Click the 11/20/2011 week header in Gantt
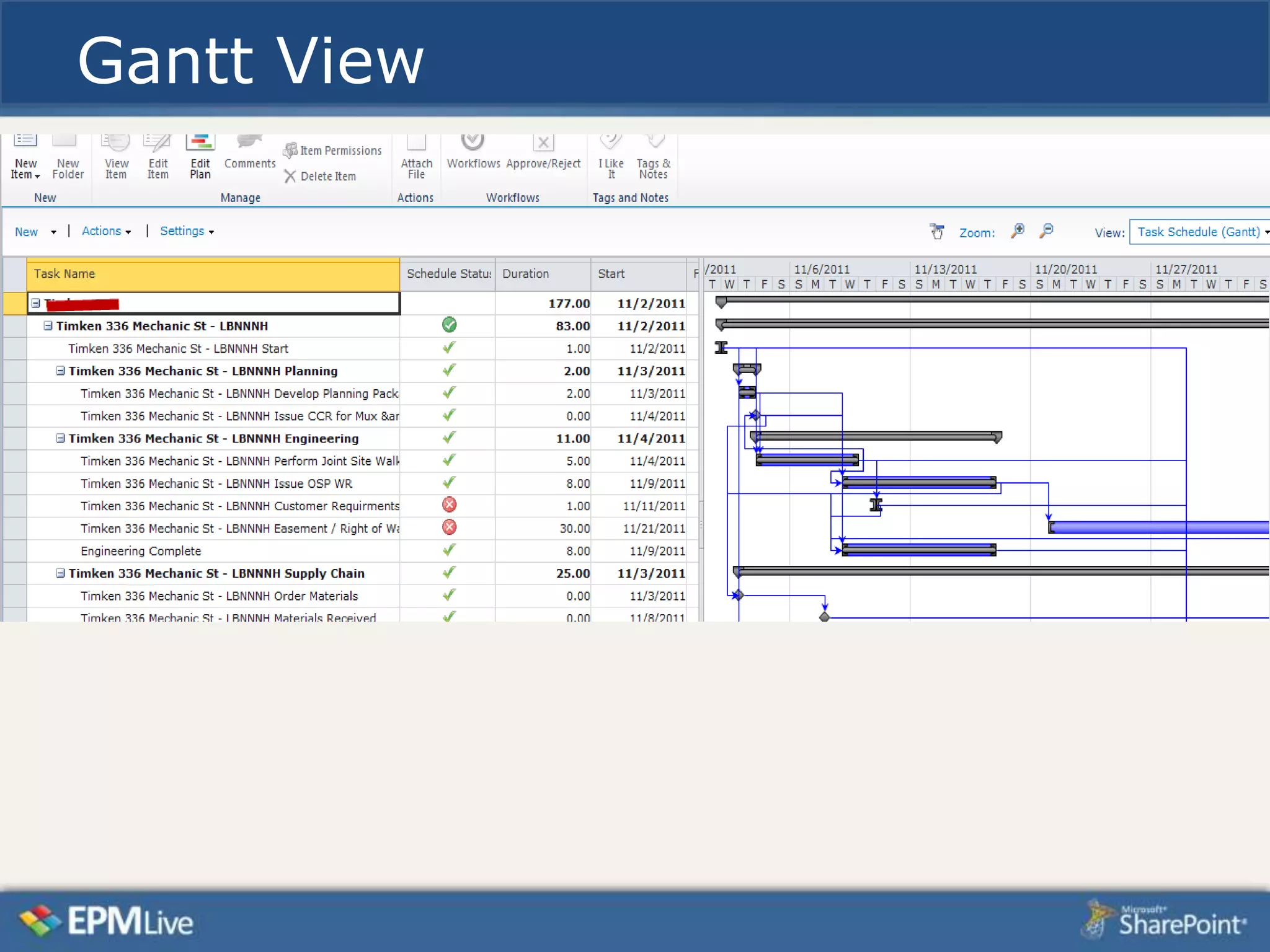Viewport: 1270px width, 952px height. [1065, 269]
